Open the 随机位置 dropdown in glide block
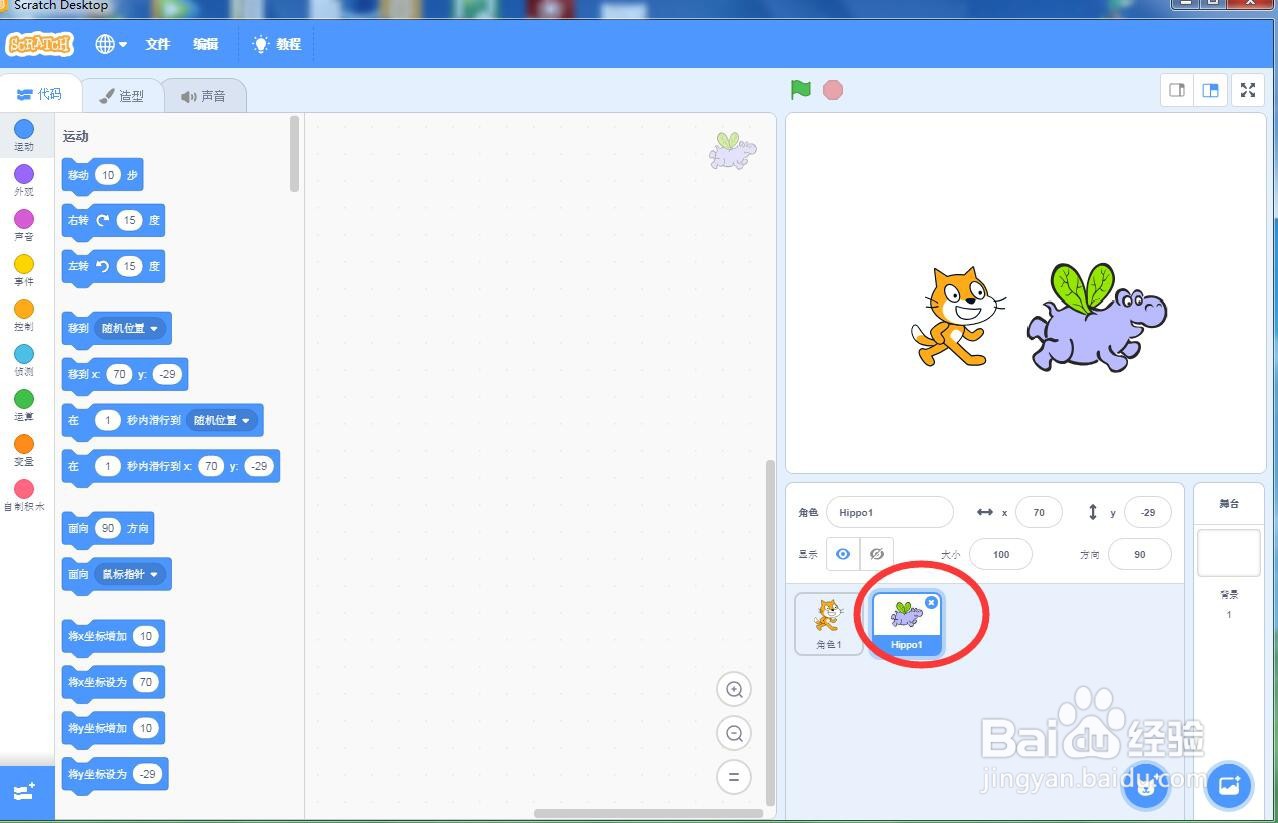1278x823 pixels. click(x=222, y=420)
